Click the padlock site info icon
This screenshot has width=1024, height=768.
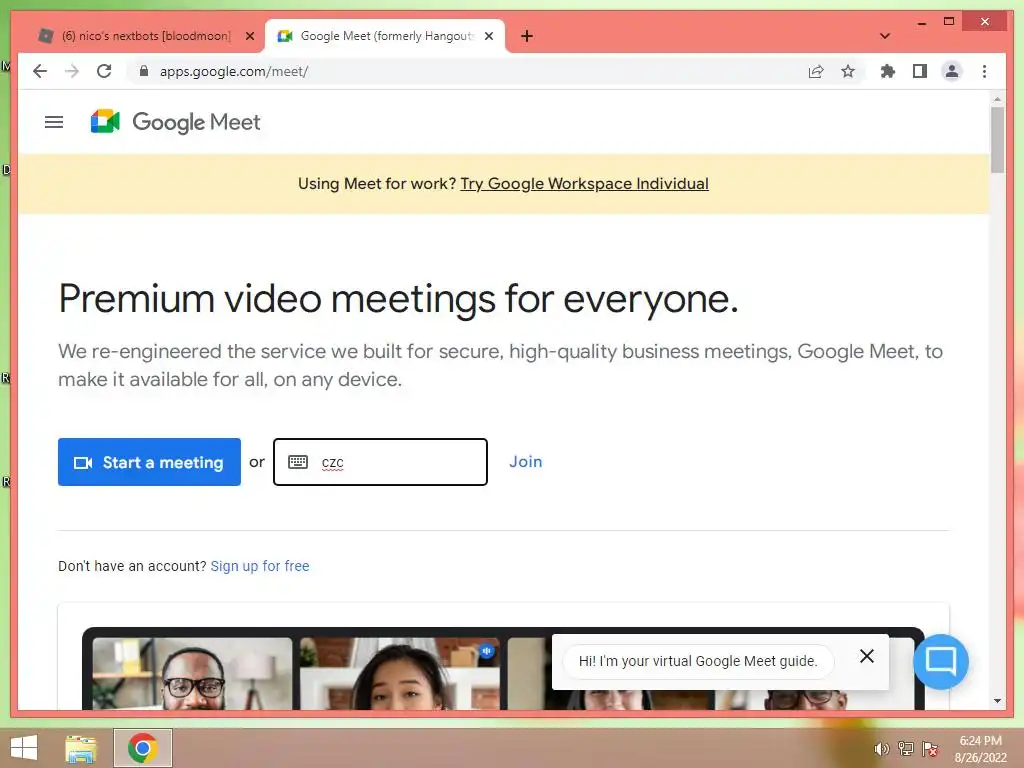[144, 71]
